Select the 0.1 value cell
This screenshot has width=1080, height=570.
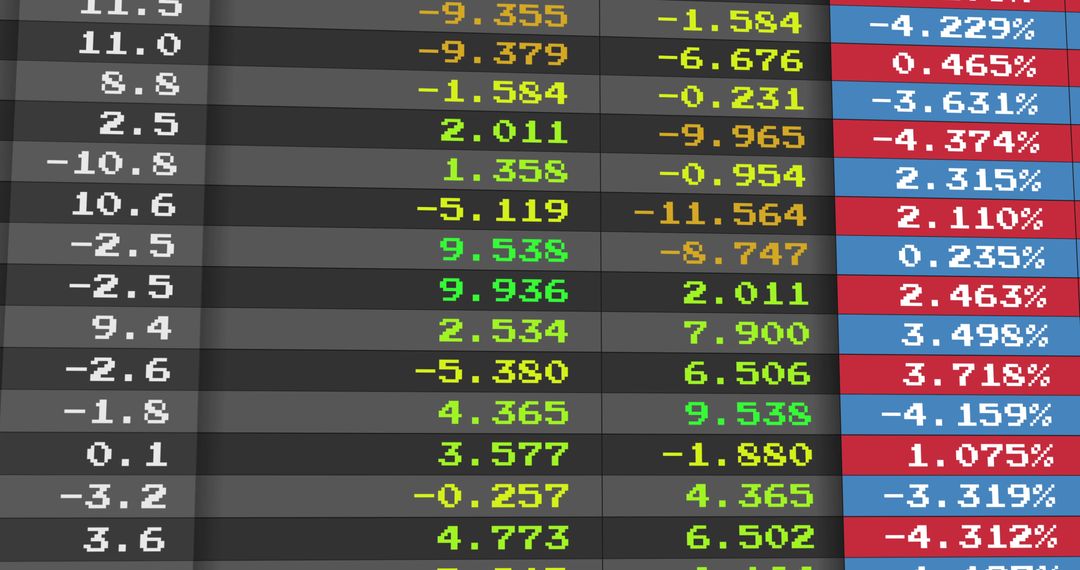(127, 454)
